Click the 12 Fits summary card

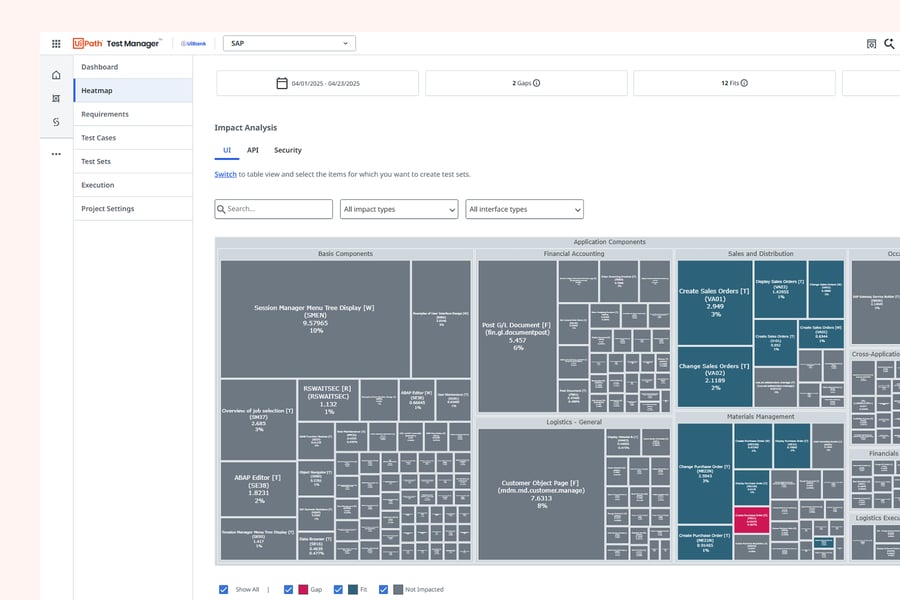point(734,83)
